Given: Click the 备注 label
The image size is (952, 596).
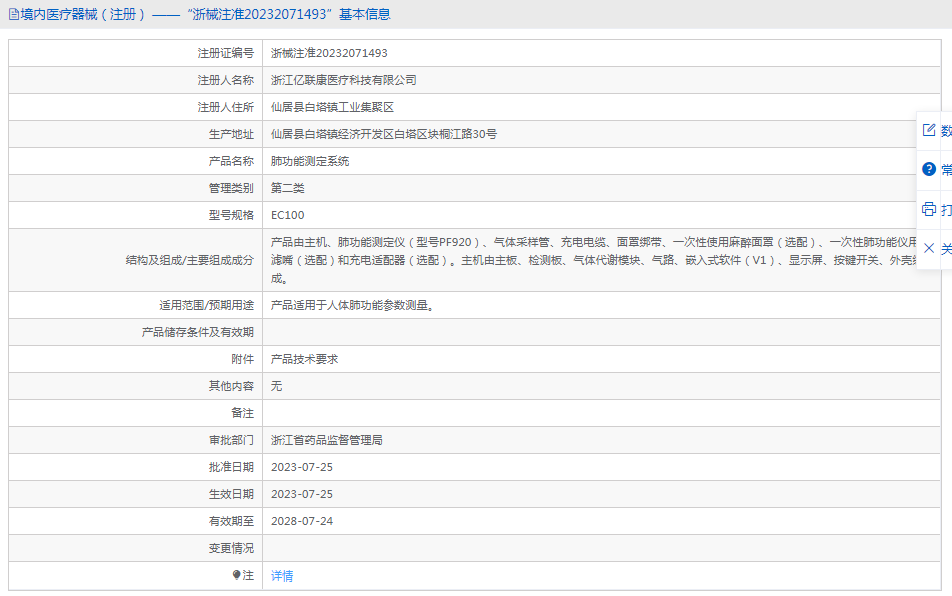Looking at the screenshot, I should tap(242, 413).
